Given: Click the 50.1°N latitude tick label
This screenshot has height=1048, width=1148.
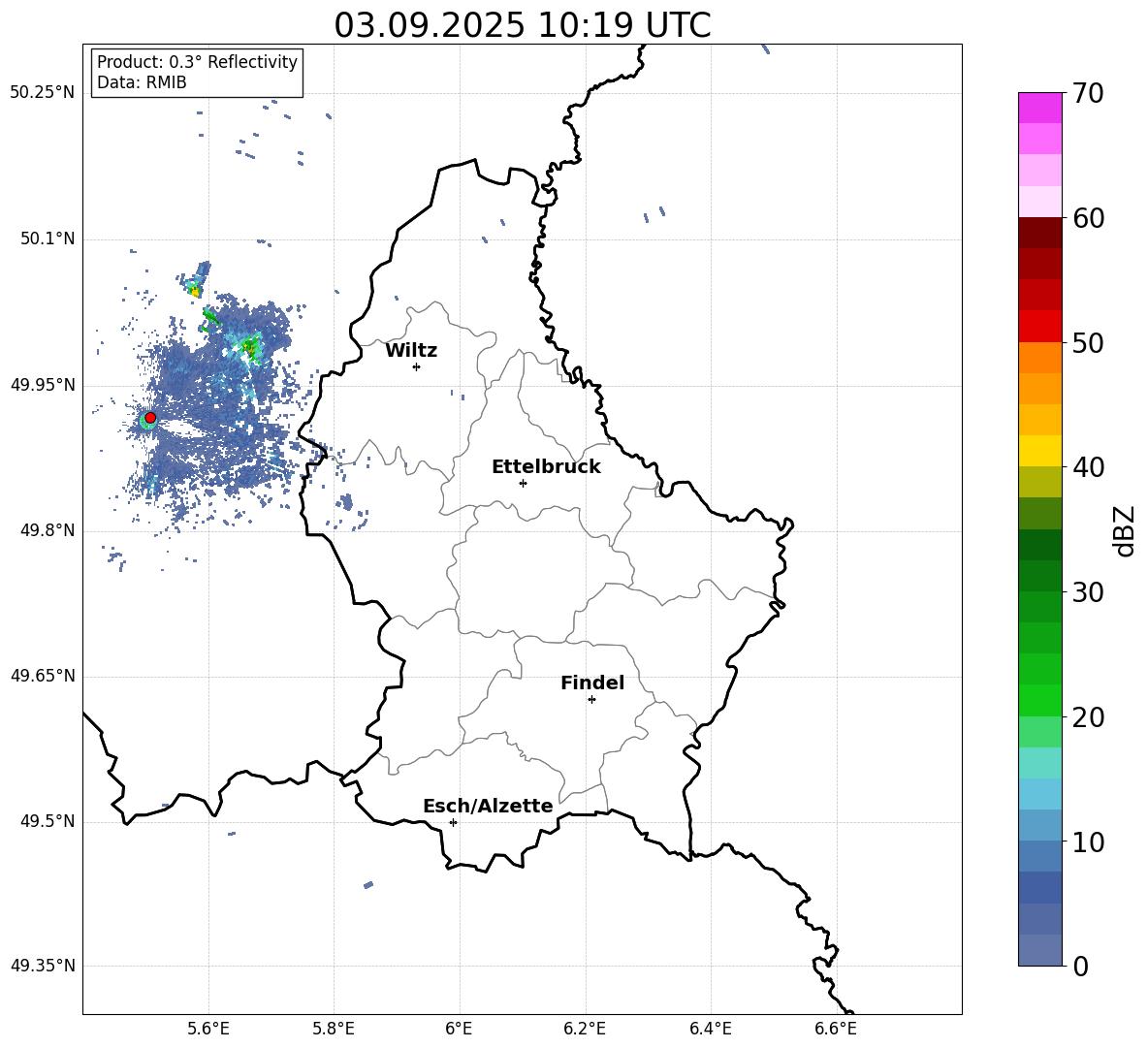Looking at the screenshot, I should click(x=48, y=238).
